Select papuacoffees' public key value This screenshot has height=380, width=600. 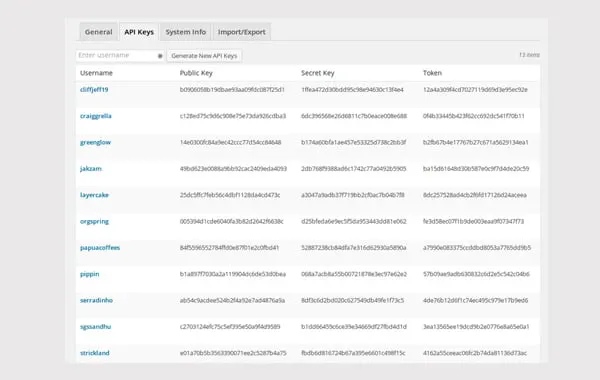[x=230, y=248]
